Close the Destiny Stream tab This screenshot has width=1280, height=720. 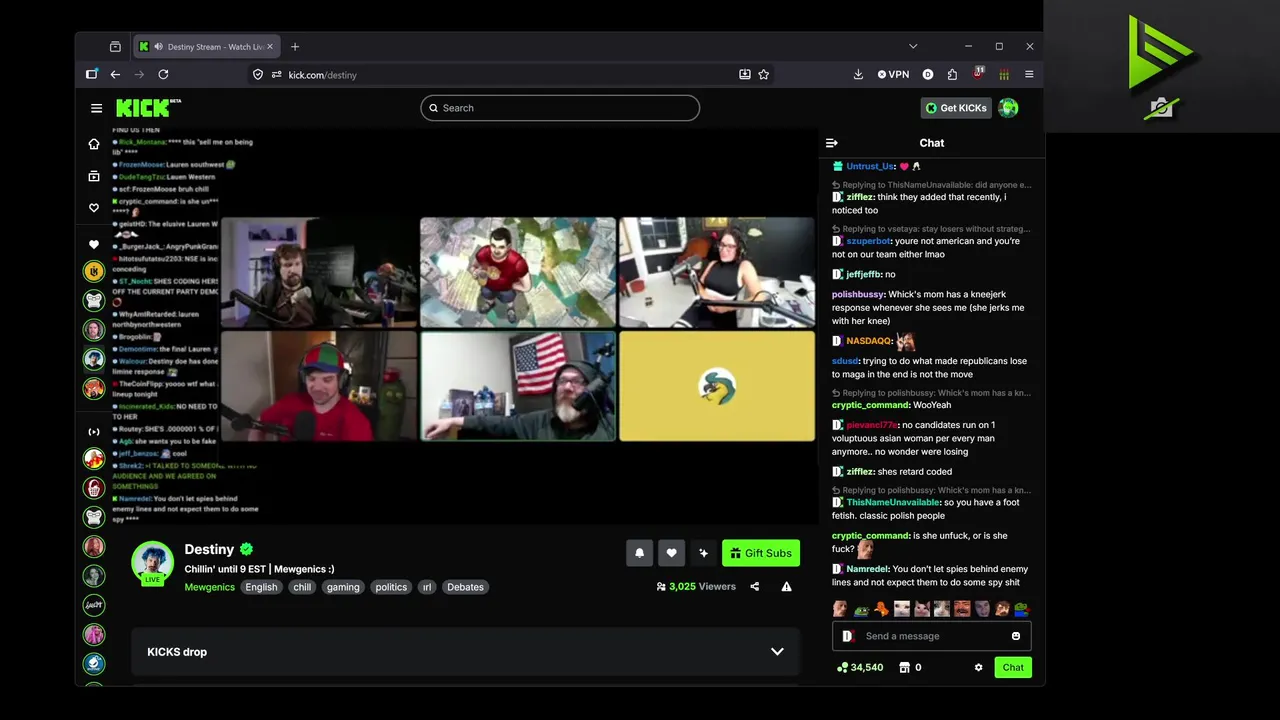tap(270, 46)
